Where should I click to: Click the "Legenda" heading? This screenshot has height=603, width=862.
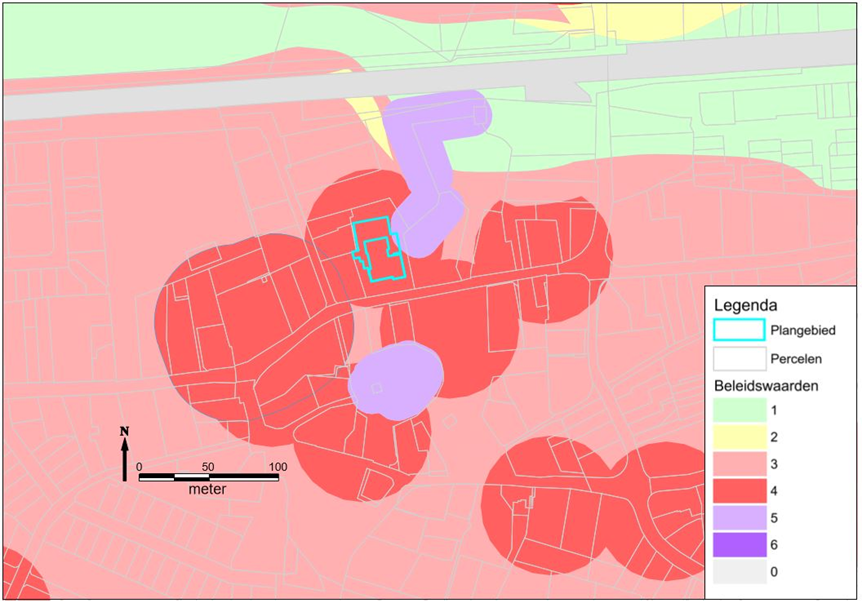click(x=745, y=305)
